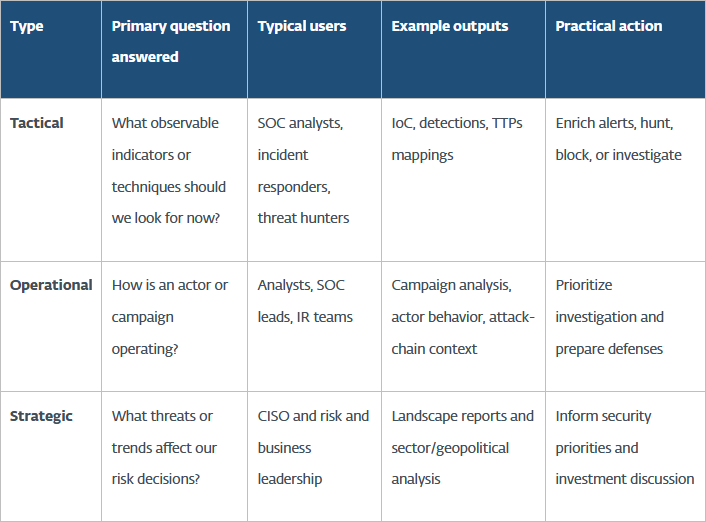Click the IoC, detections, TTPs mappings cell
706x522 pixels.
463,180
